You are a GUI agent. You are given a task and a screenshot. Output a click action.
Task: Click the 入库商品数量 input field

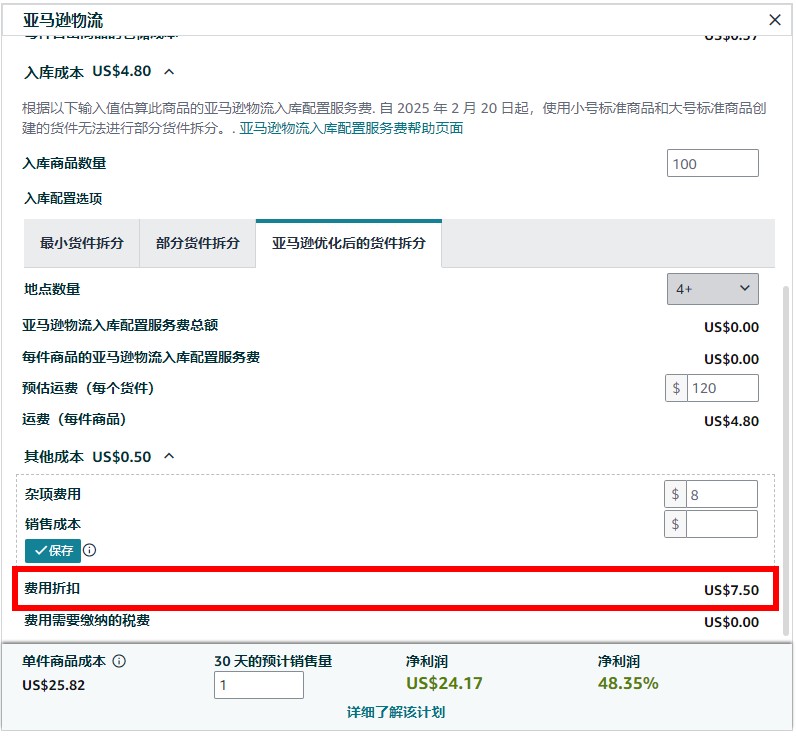pos(712,163)
